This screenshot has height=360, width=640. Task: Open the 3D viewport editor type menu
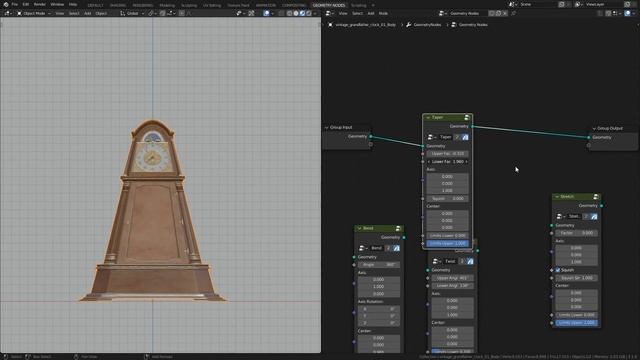[x=8, y=13]
